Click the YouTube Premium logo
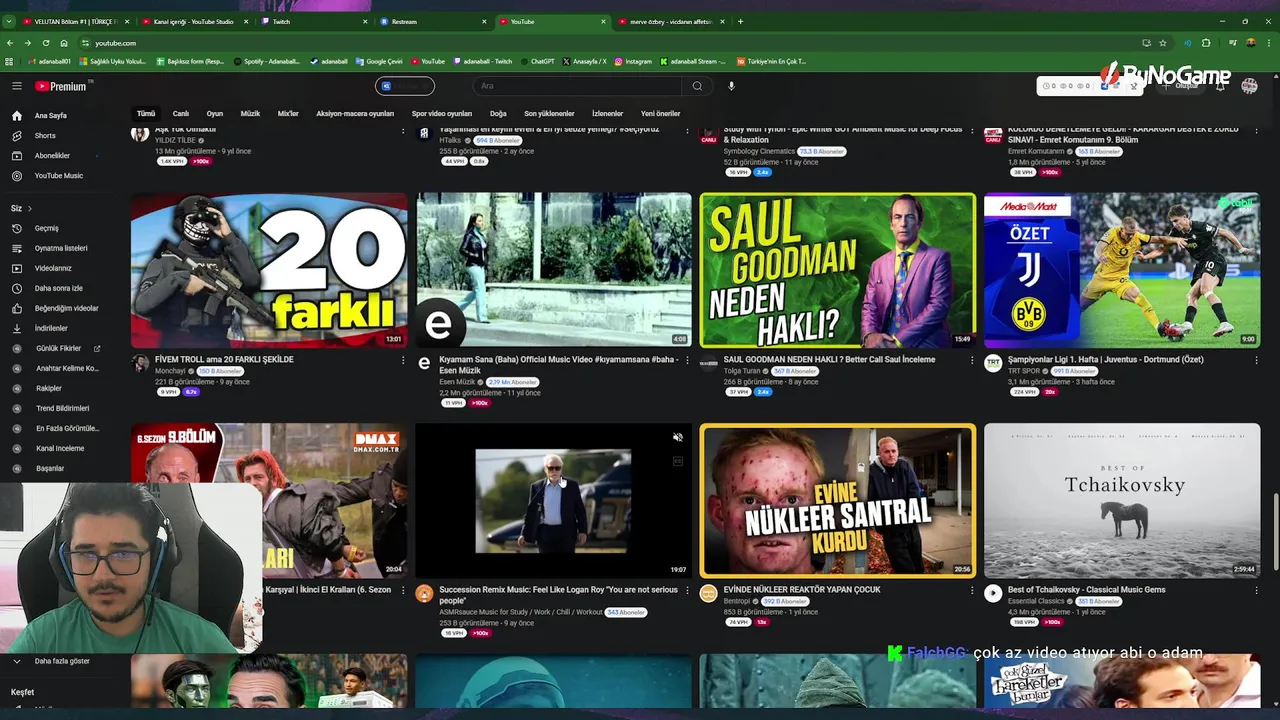The width and height of the screenshot is (1280, 720). tap(63, 86)
